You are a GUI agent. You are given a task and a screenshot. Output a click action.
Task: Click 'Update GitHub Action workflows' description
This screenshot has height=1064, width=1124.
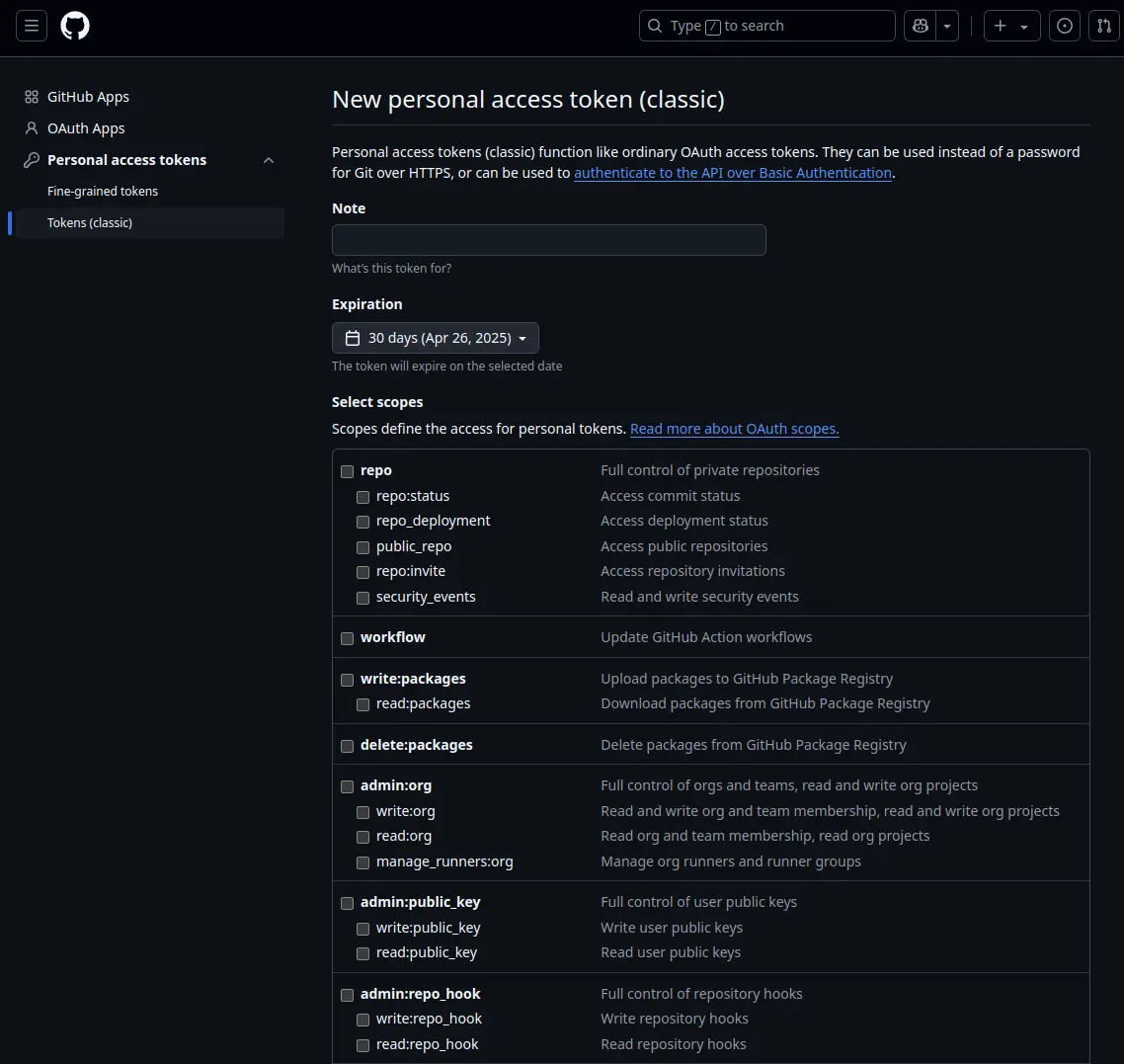(x=706, y=637)
